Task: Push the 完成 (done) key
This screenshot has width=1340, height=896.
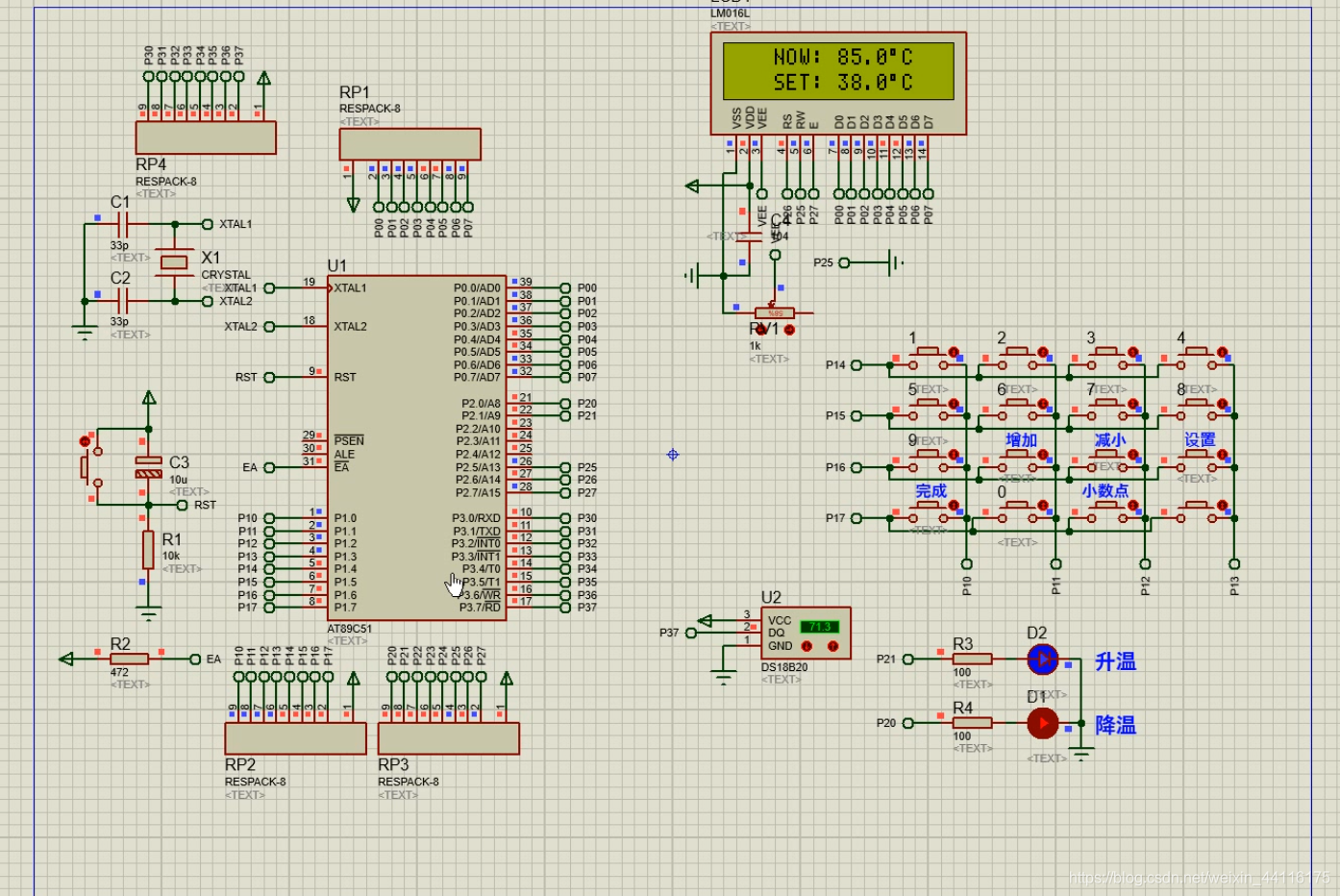Action: click(x=927, y=511)
